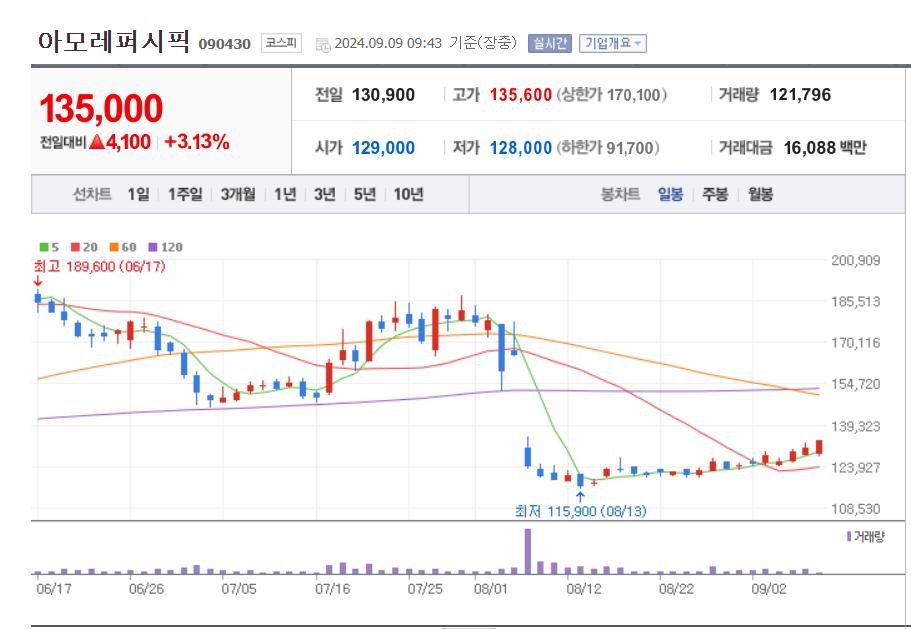Select the 3개월 line chart tab
The height and width of the screenshot is (629, 911).
pos(238,194)
